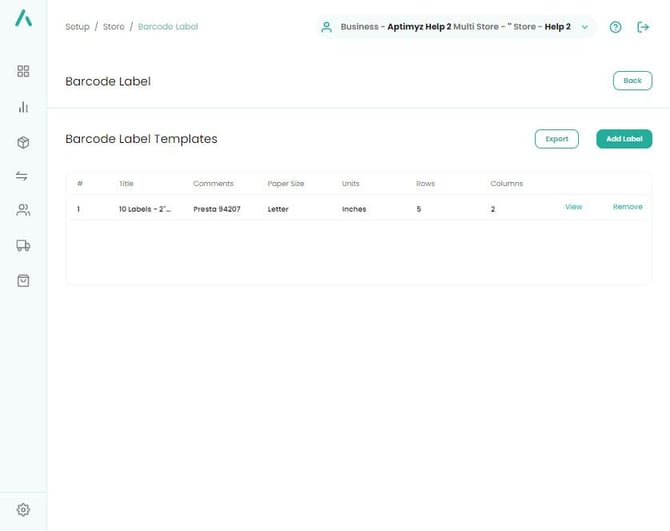
Task: Go to Setup breadcrumb
Action: click(77, 27)
